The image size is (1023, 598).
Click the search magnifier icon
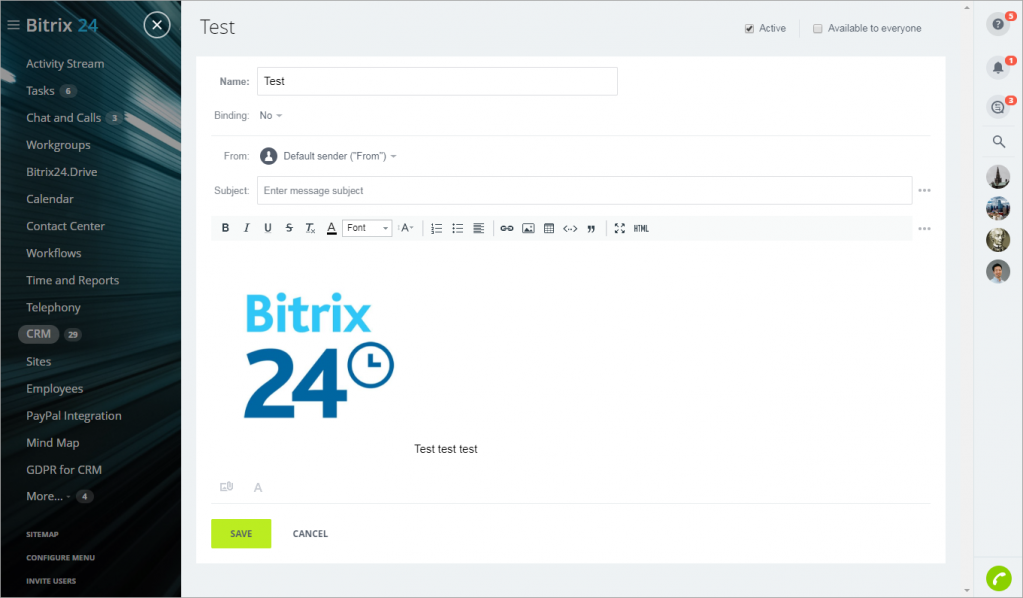998,142
